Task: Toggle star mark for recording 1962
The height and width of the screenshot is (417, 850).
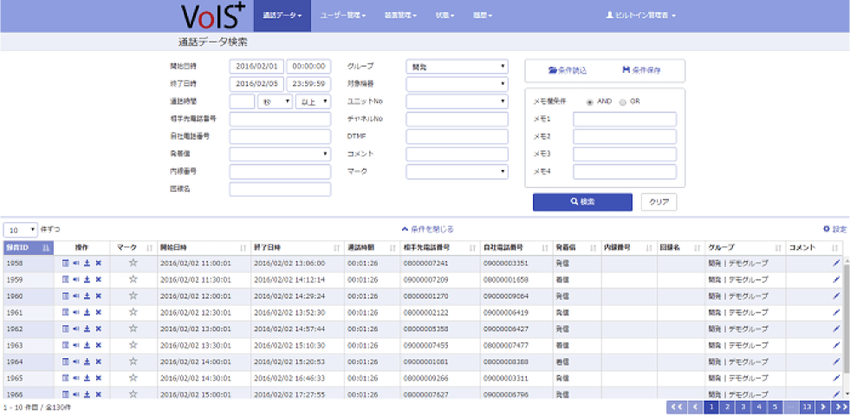Action: [133, 329]
